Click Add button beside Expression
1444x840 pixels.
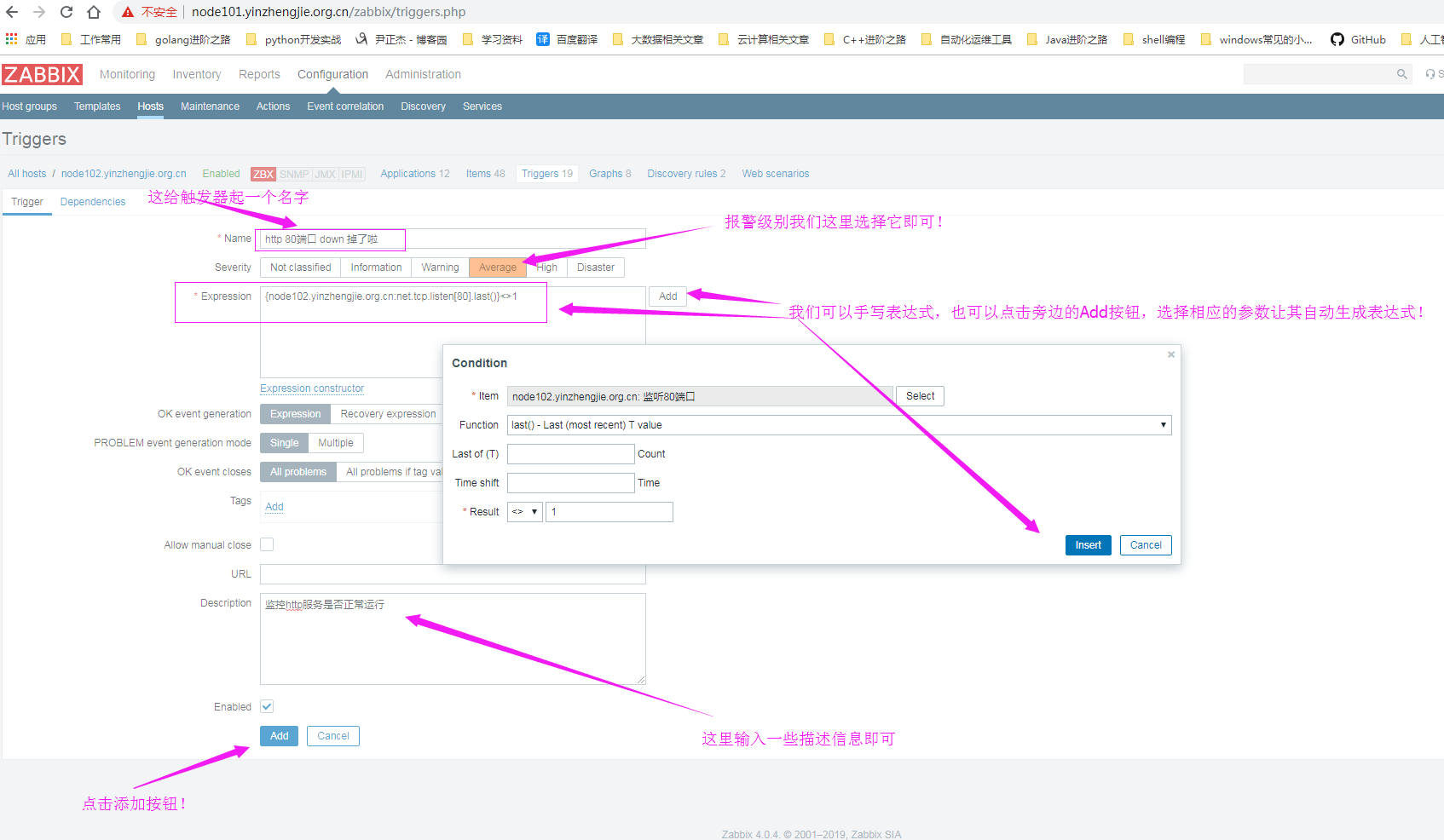tap(668, 296)
